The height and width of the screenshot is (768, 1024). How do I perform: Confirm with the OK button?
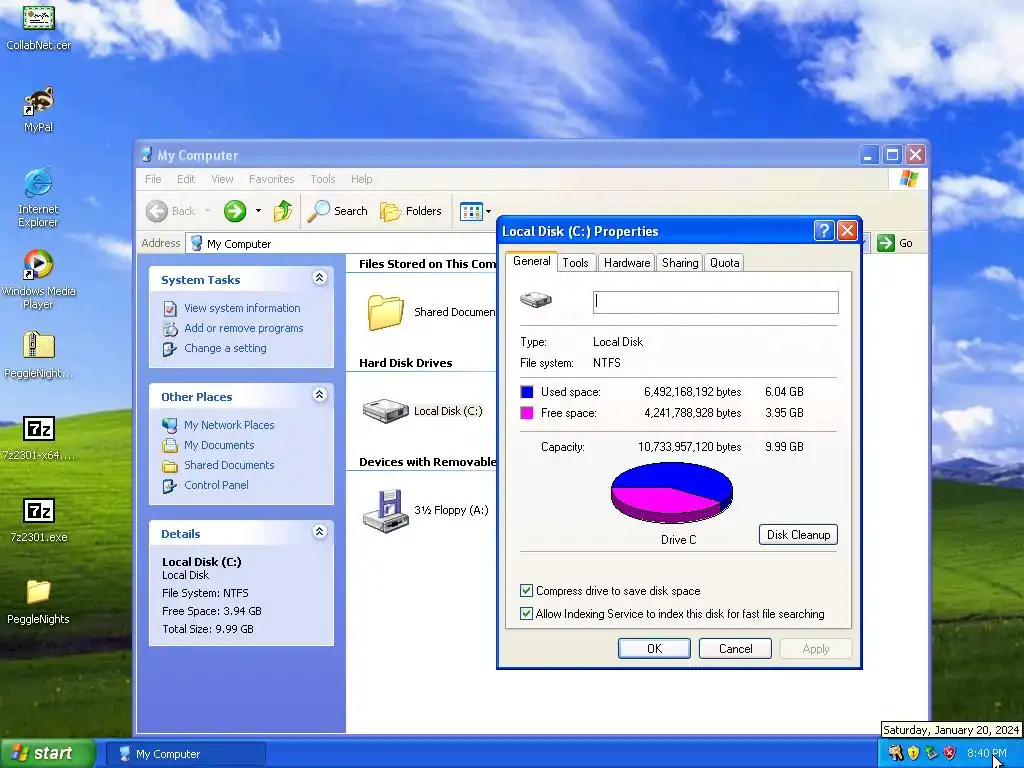click(x=654, y=648)
